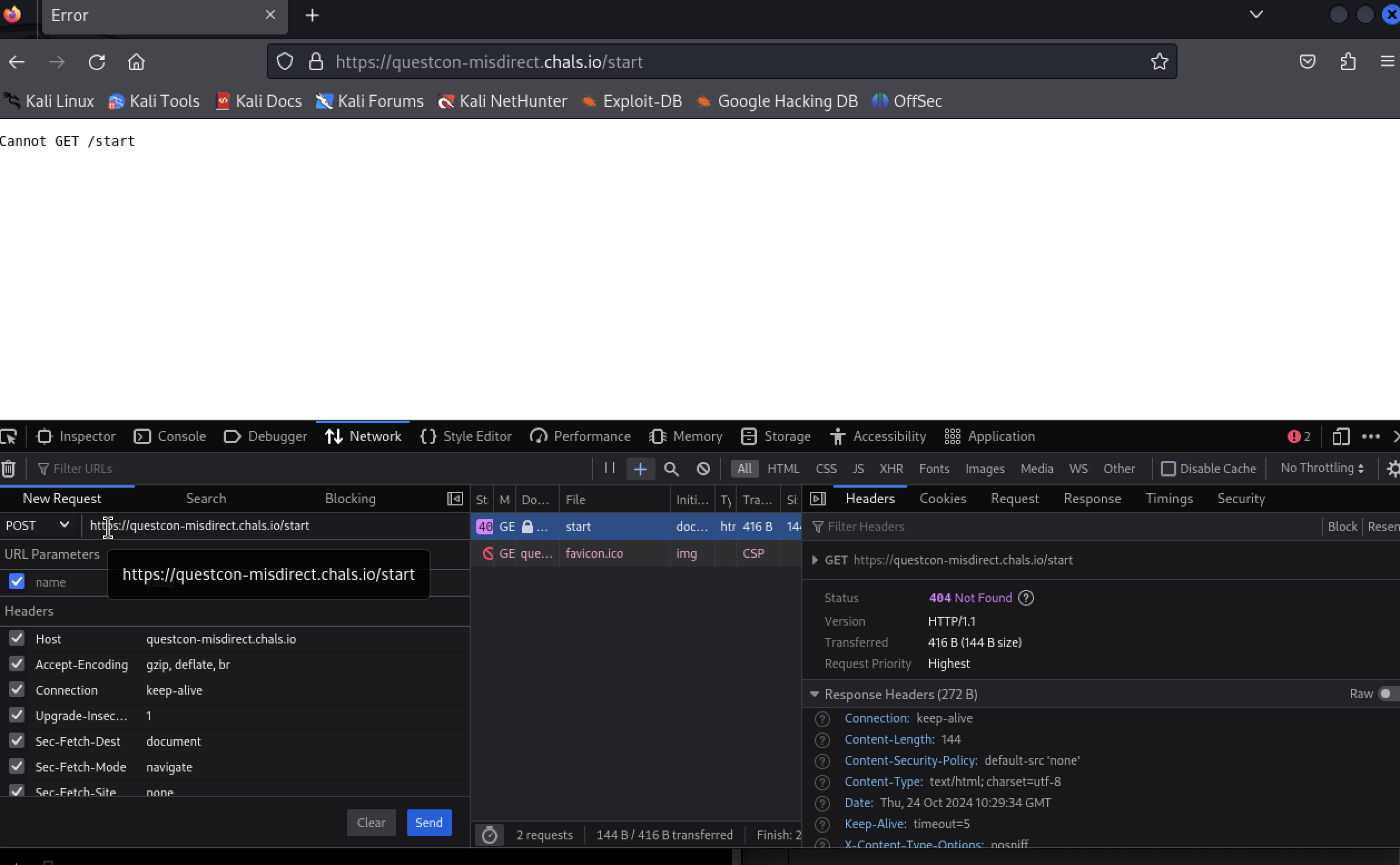The image size is (1400, 865).
Task: Click the blue Send button
Action: pos(428,822)
